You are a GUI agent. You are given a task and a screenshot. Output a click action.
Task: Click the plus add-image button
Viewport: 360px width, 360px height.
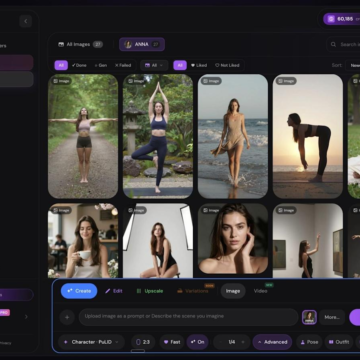67,317
